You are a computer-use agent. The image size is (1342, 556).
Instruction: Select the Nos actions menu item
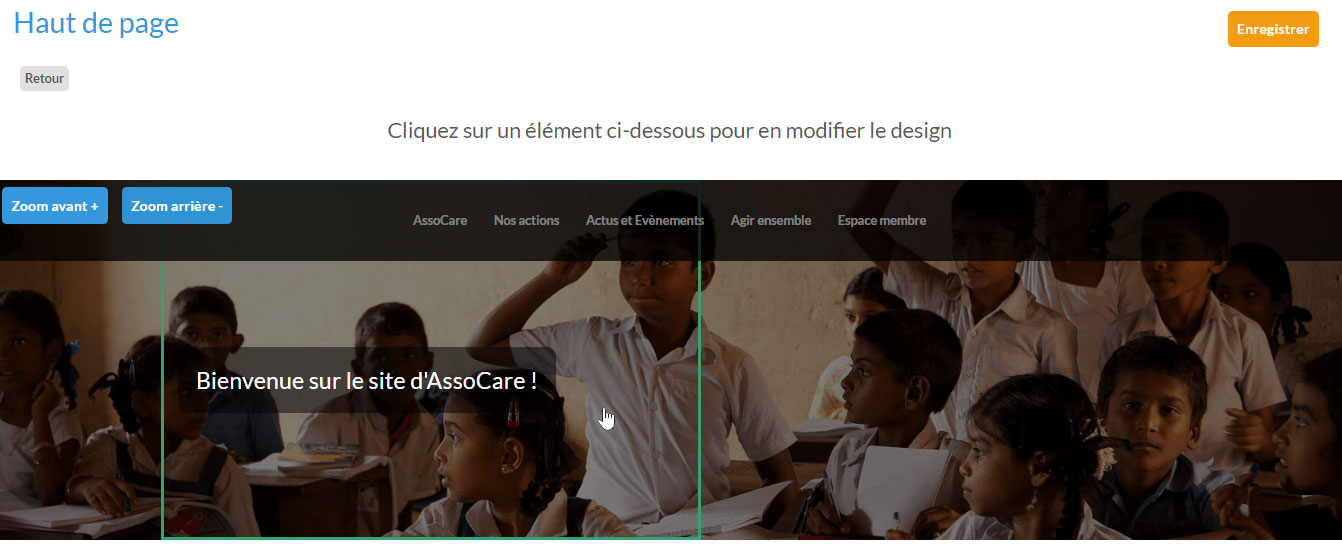coord(526,220)
